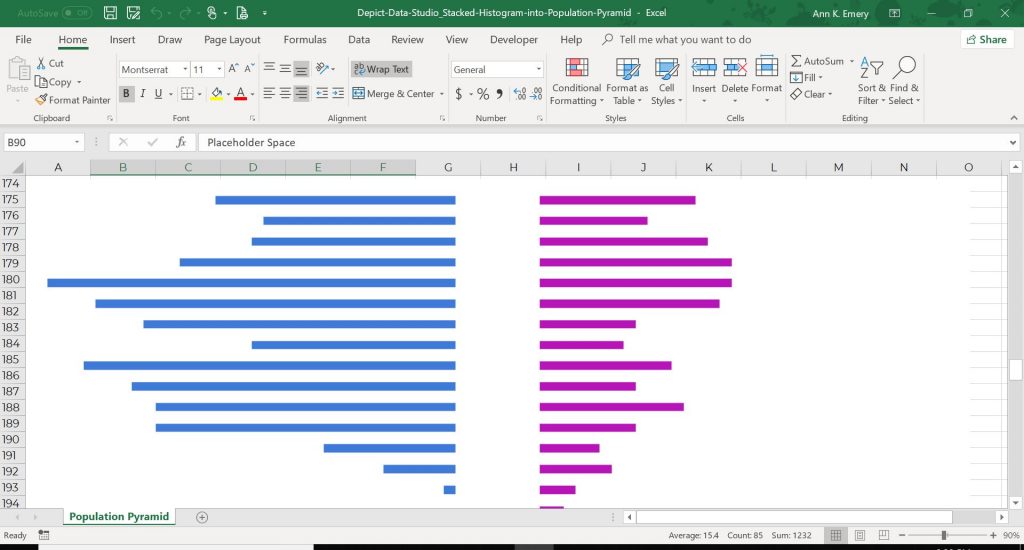Open the Formulas ribbon tab
Screen dimensions: 1024x550
304,39
